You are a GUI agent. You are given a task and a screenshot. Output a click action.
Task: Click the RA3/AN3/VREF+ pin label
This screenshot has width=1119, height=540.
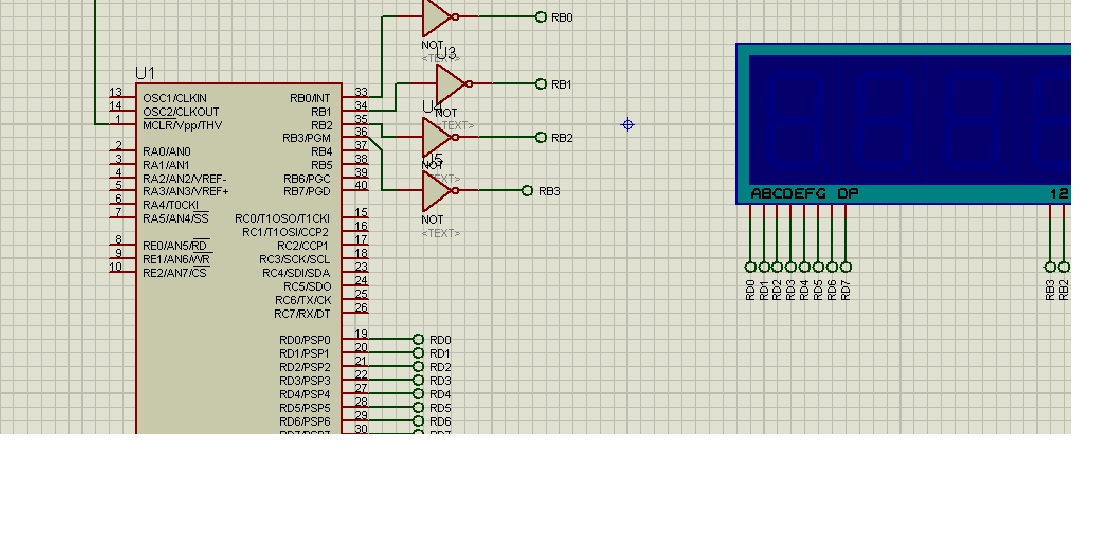[186, 191]
